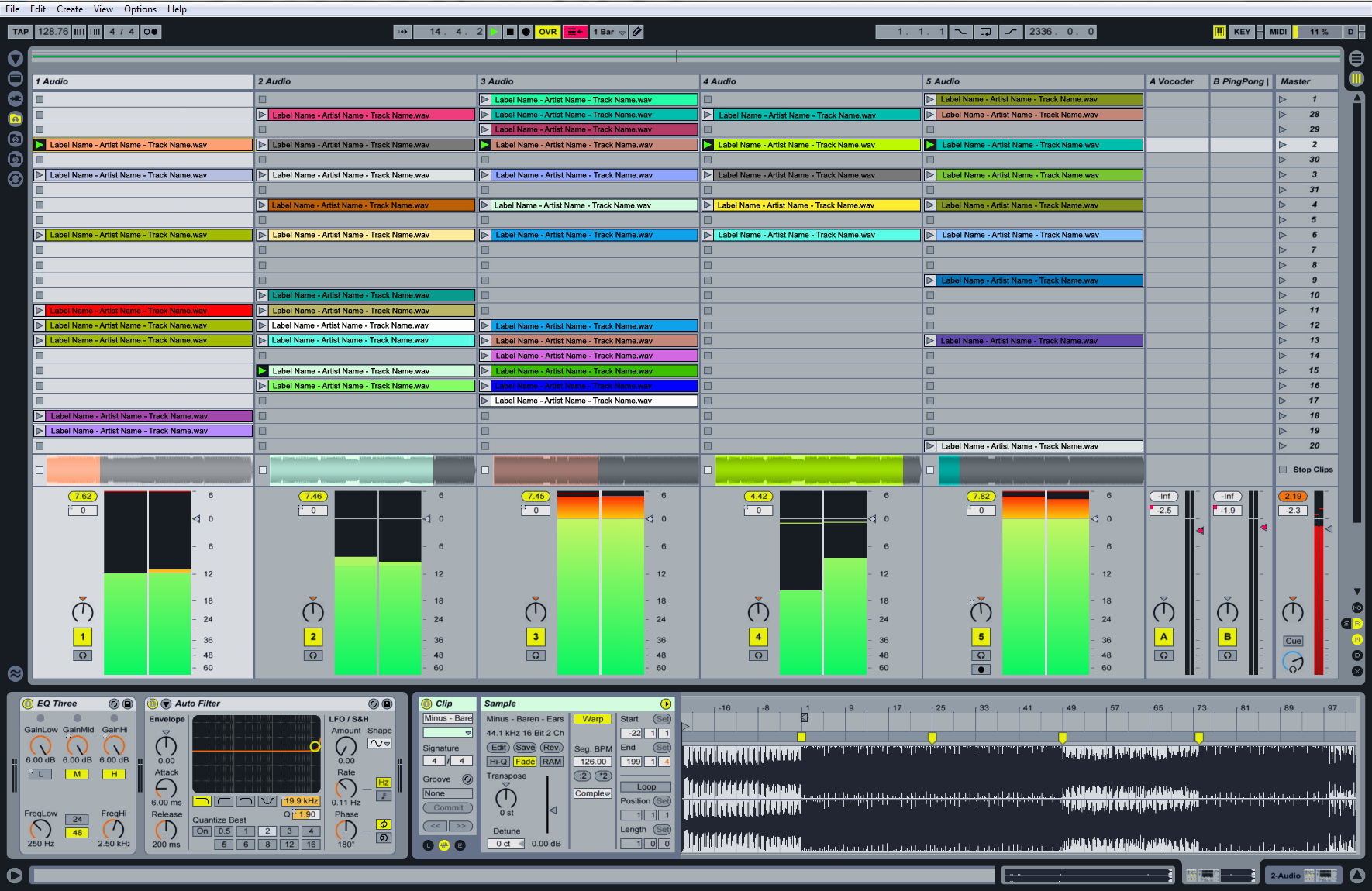
Task: Start playback with the green Play button
Action: pyautogui.click(x=495, y=32)
